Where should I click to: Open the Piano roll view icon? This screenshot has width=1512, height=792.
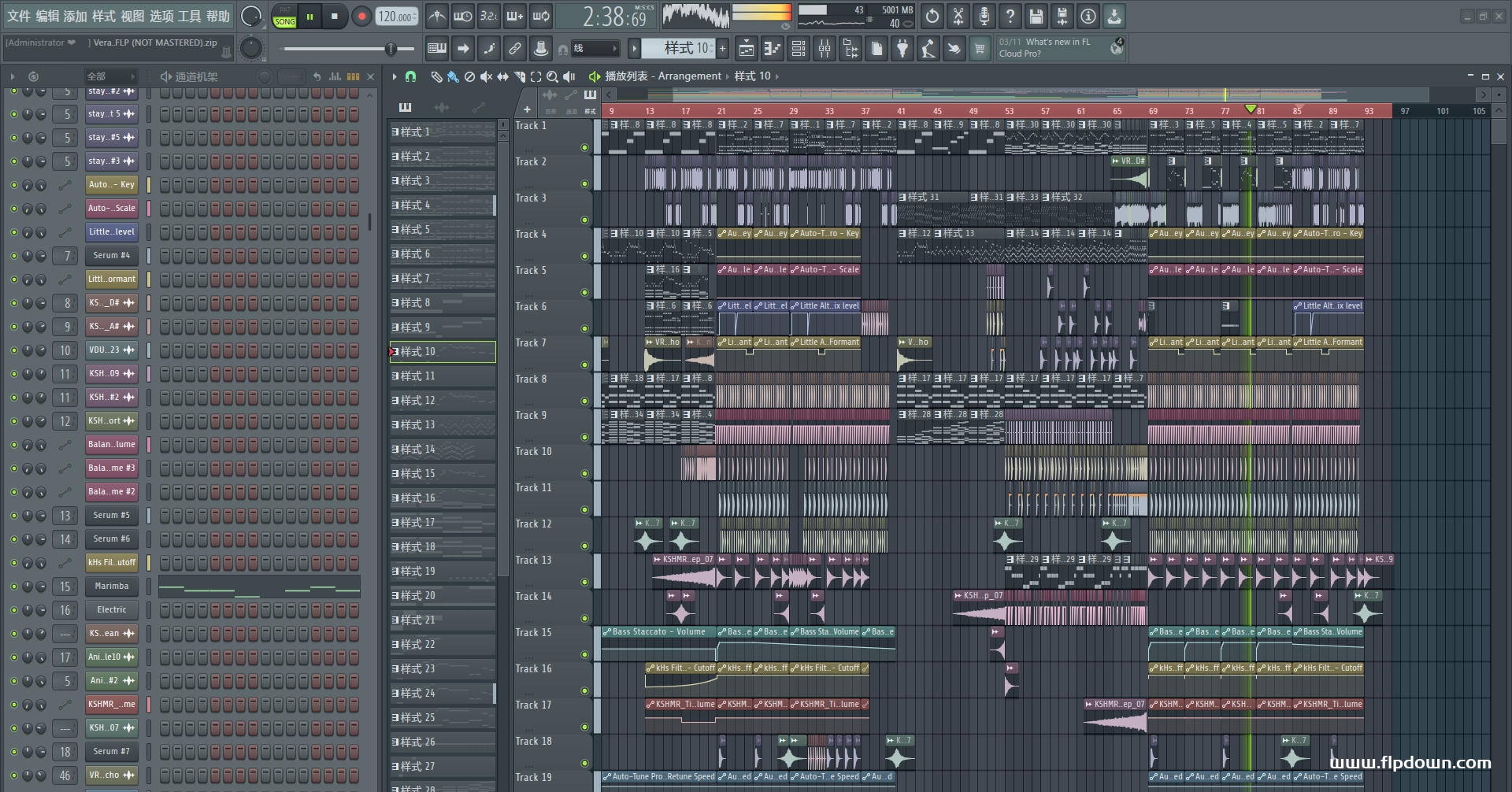click(773, 50)
